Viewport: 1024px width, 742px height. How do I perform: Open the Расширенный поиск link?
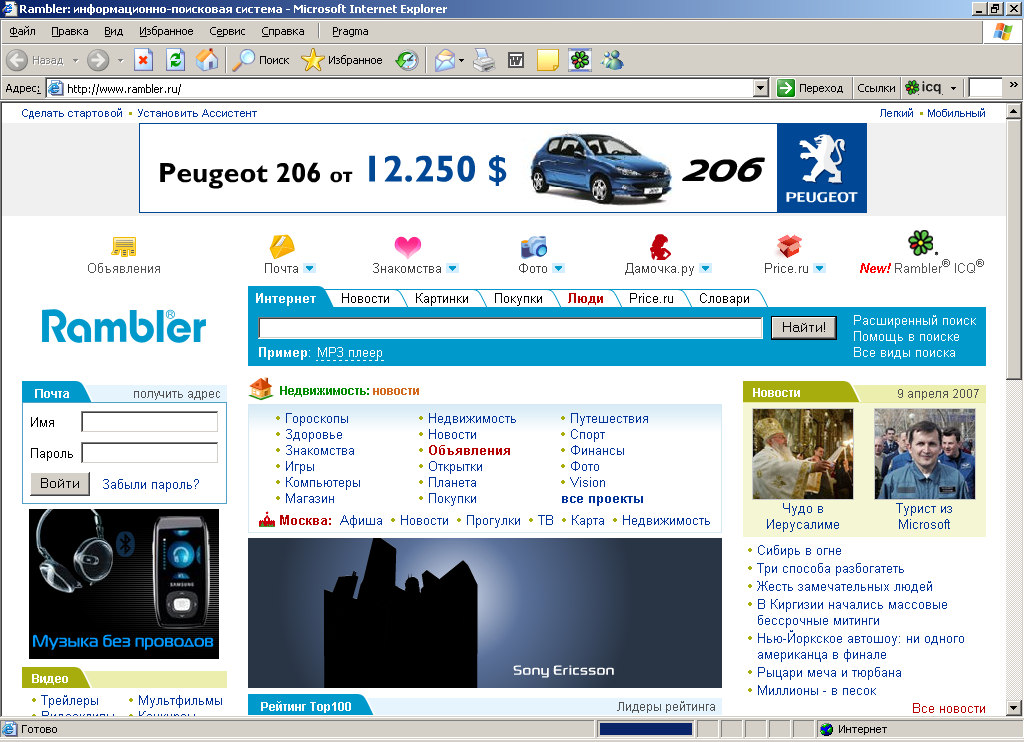tap(914, 321)
